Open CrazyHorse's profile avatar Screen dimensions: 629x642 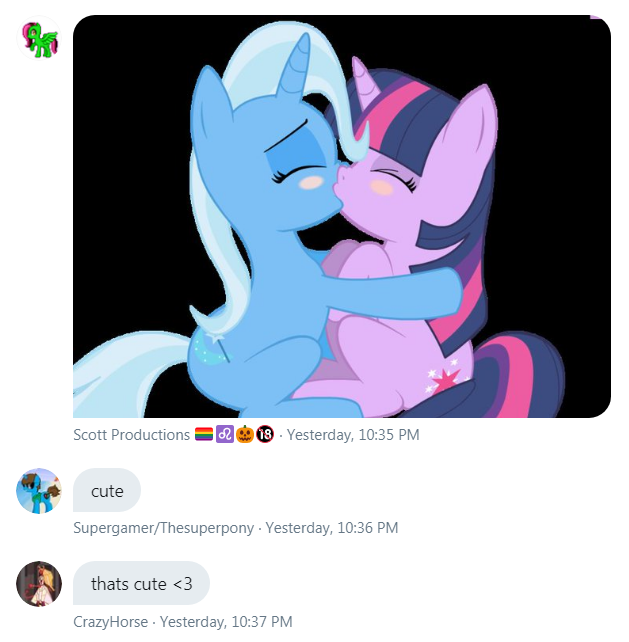point(39,583)
